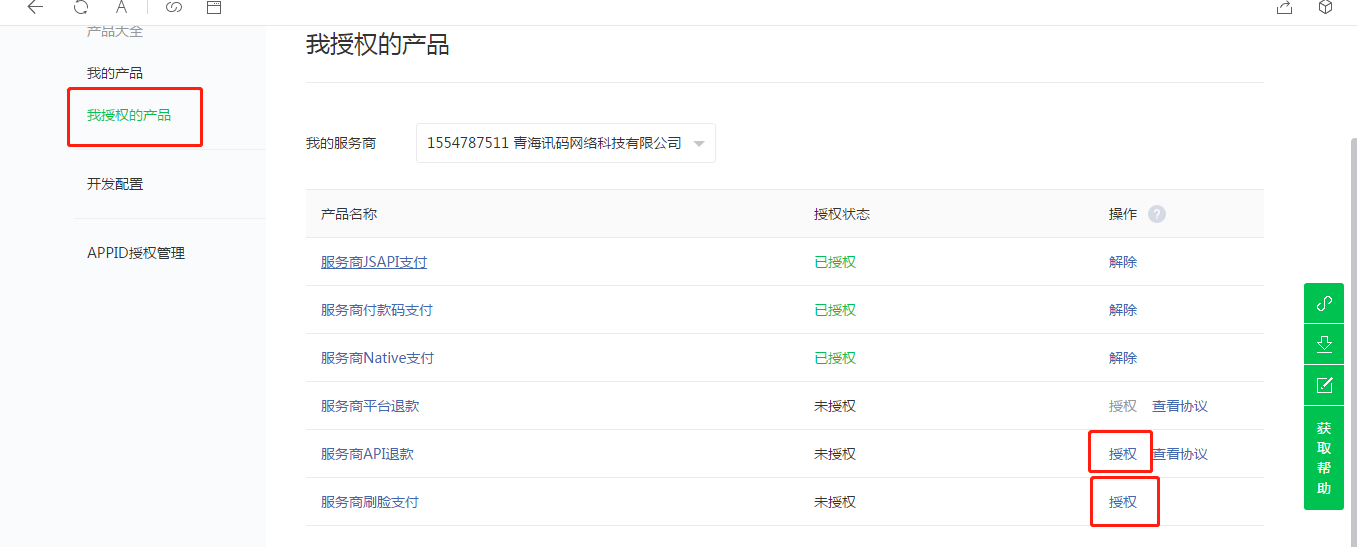Open 服务商付款码支付 product
The height and width of the screenshot is (547, 1357).
377,310
